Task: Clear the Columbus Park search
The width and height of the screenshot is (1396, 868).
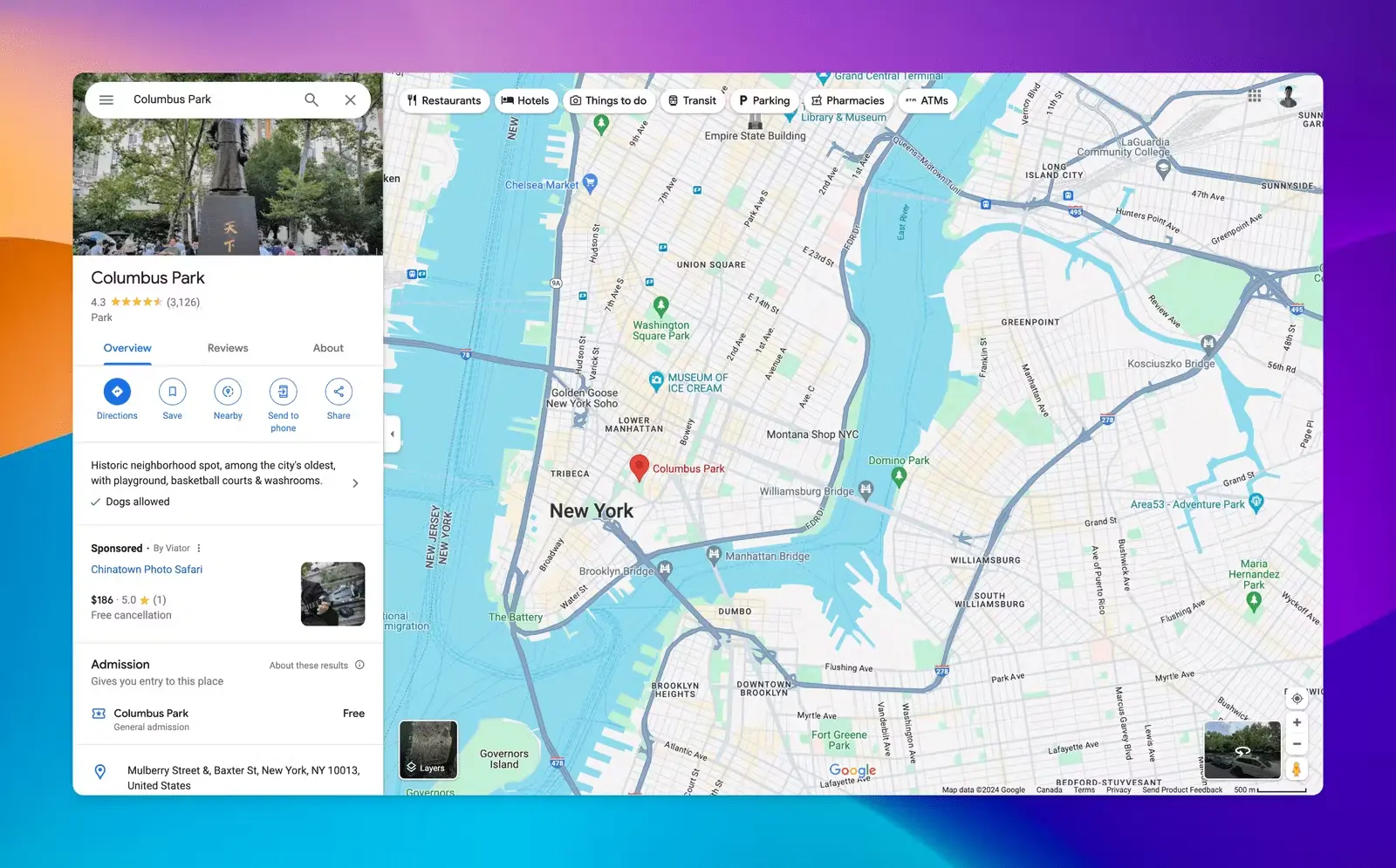Action: [350, 99]
